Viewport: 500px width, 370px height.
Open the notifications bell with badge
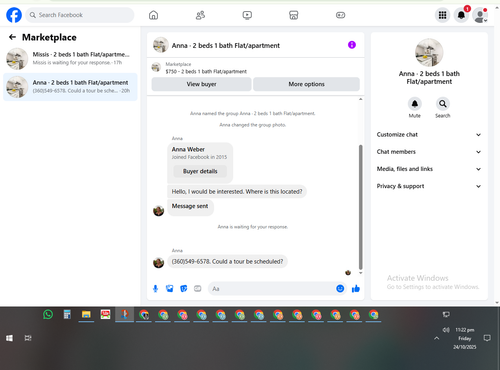tap(461, 15)
